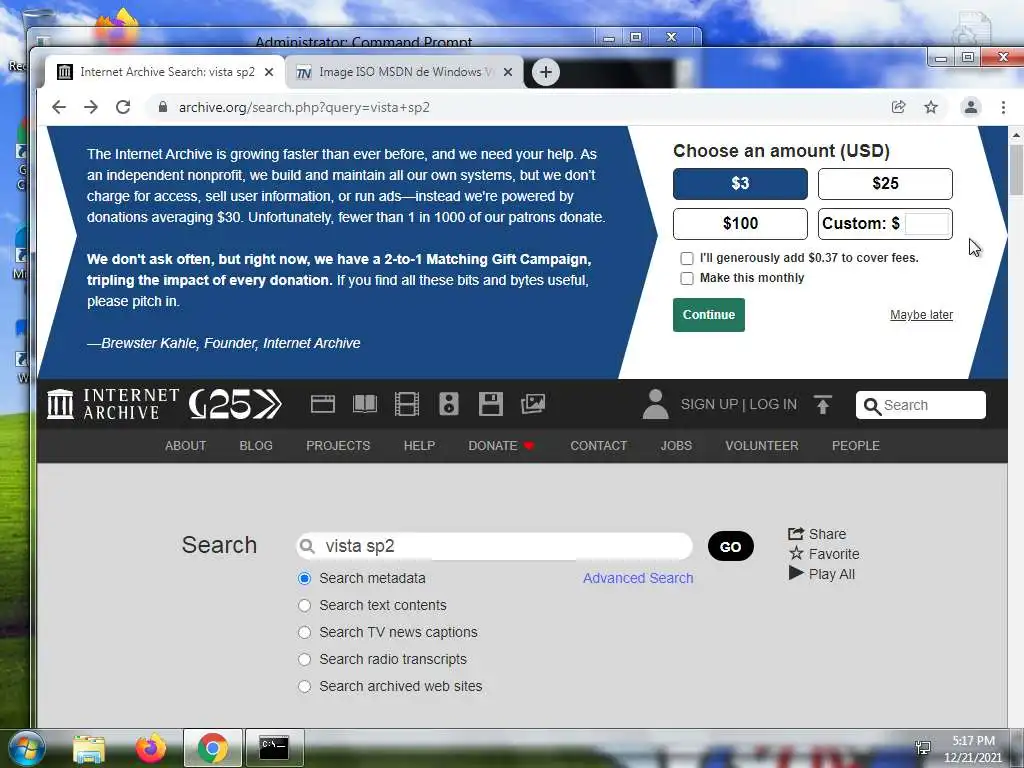Switch to Image ISO MSDN de Windows tab
This screenshot has height=768, width=1024.
click(x=405, y=72)
